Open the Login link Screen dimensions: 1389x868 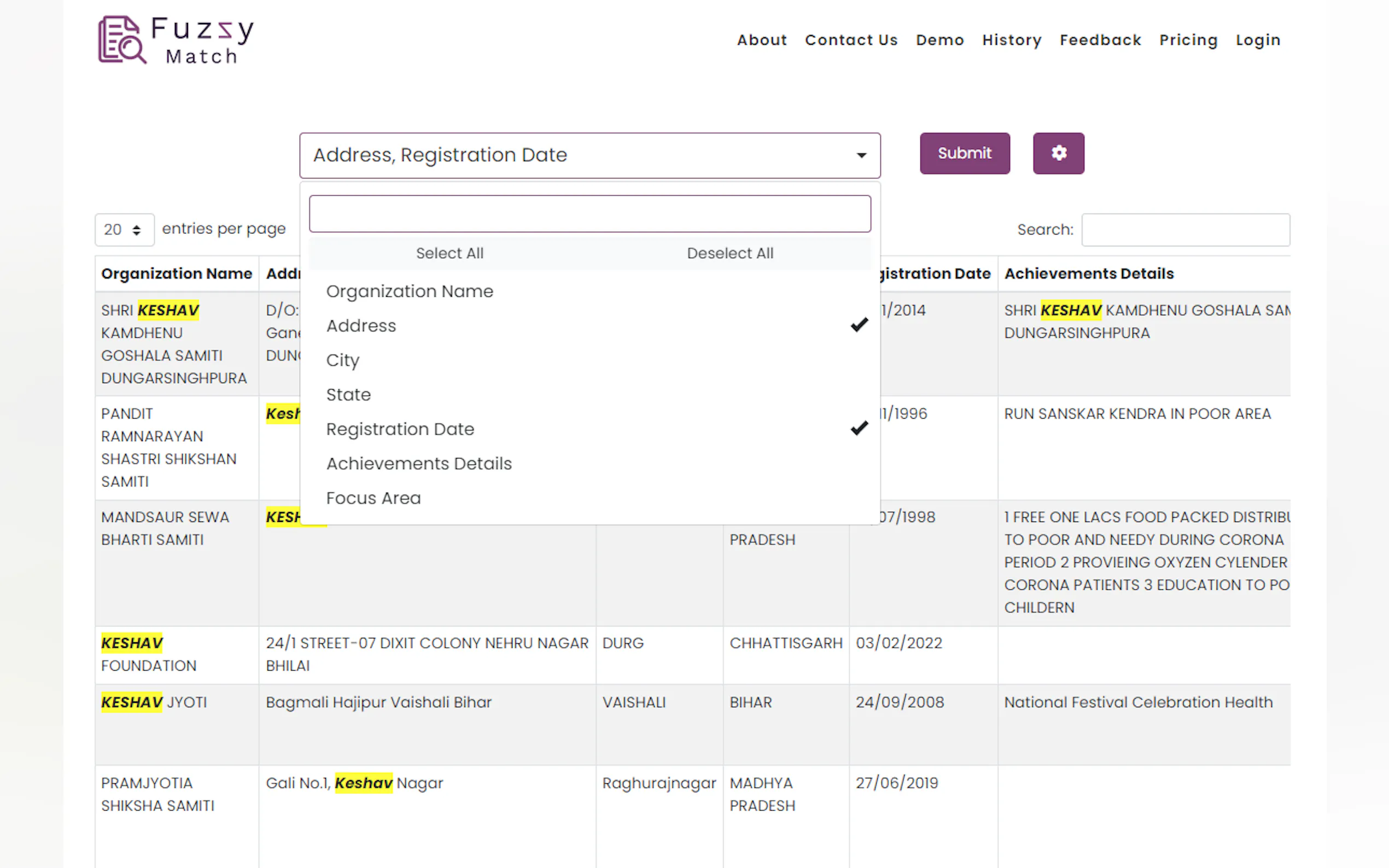pyautogui.click(x=1258, y=40)
